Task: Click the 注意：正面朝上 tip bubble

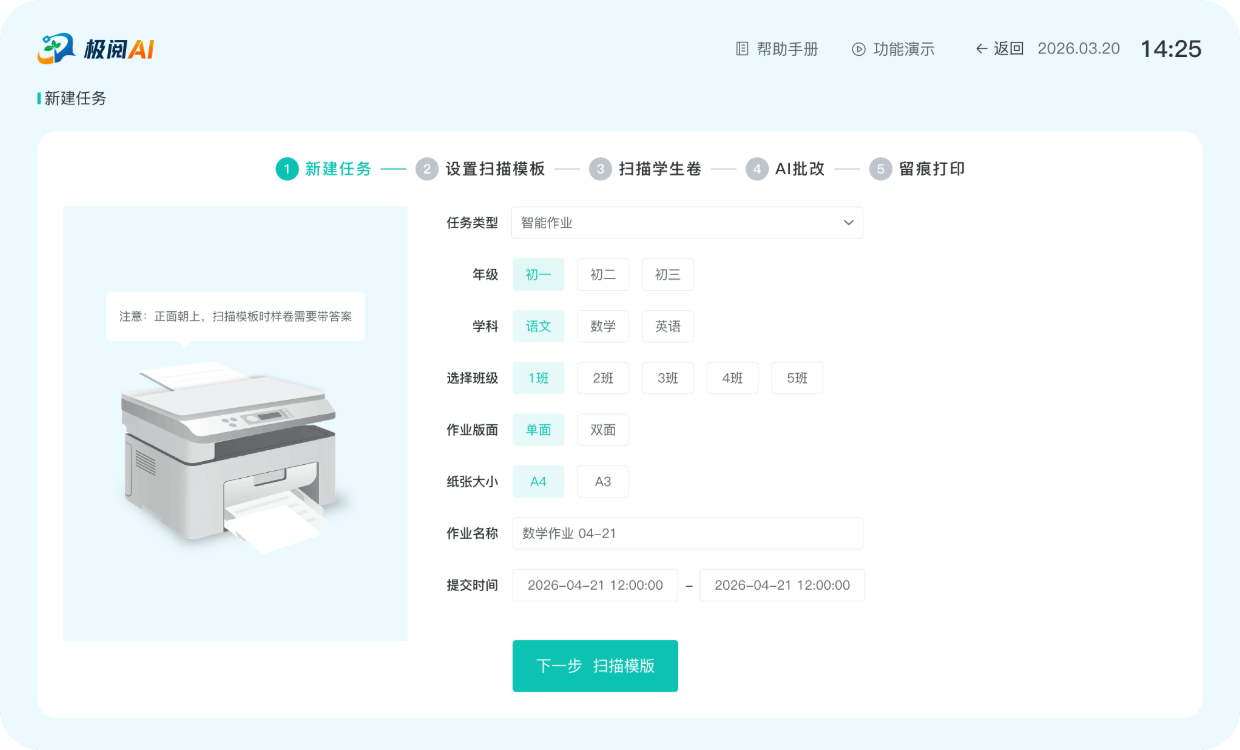Action: tap(235, 316)
